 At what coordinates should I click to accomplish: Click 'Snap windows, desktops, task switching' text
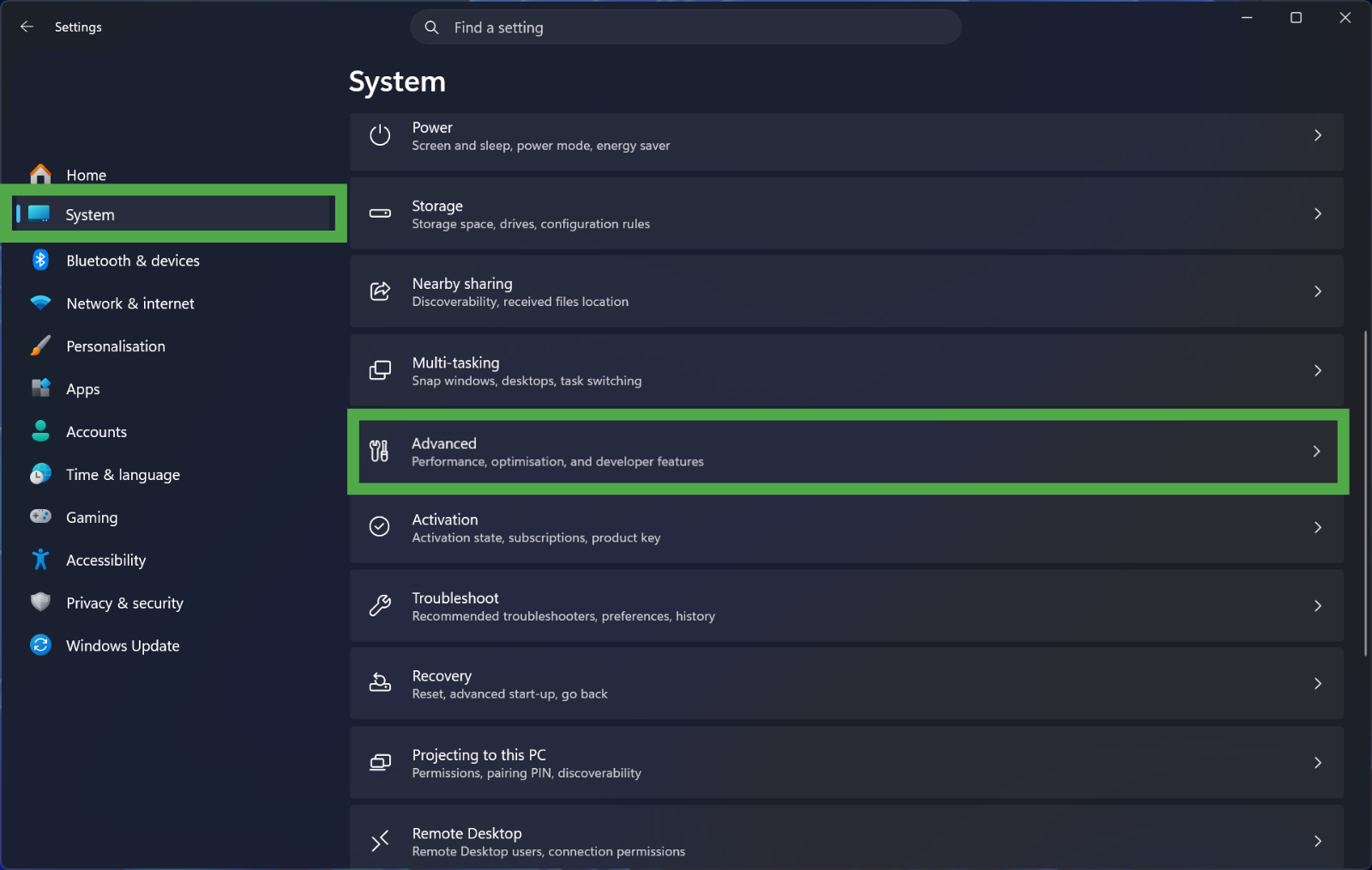tap(527, 381)
